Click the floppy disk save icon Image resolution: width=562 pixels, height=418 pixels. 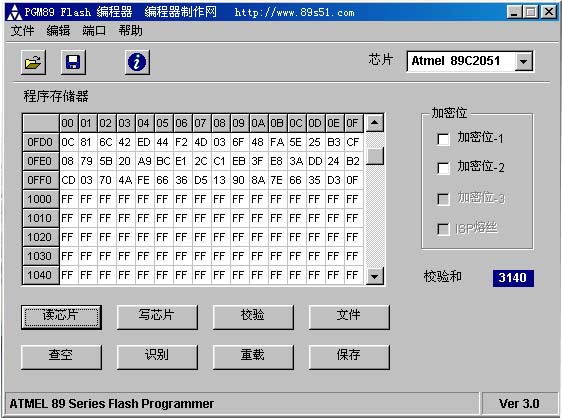[x=73, y=62]
